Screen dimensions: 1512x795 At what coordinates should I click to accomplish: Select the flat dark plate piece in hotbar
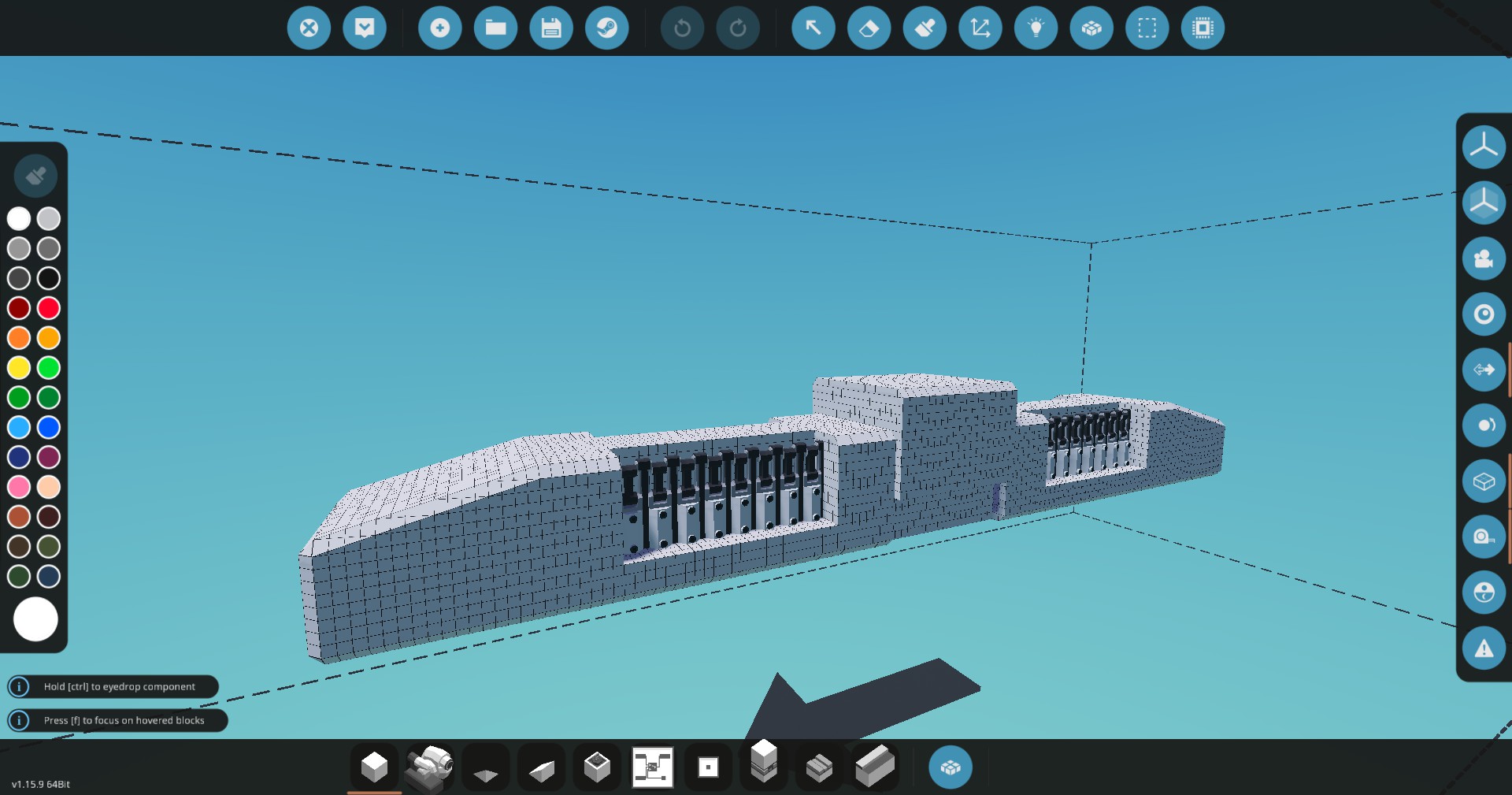pyautogui.click(x=486, y=767)
